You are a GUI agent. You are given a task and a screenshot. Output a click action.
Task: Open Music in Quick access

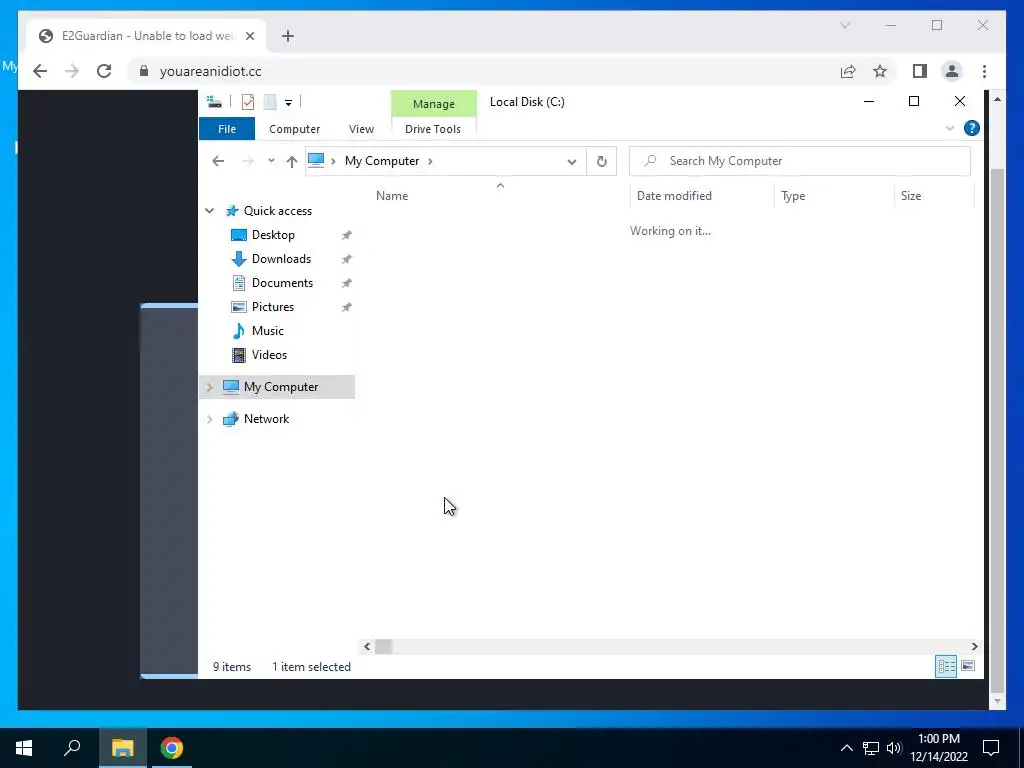click(267, 330)
